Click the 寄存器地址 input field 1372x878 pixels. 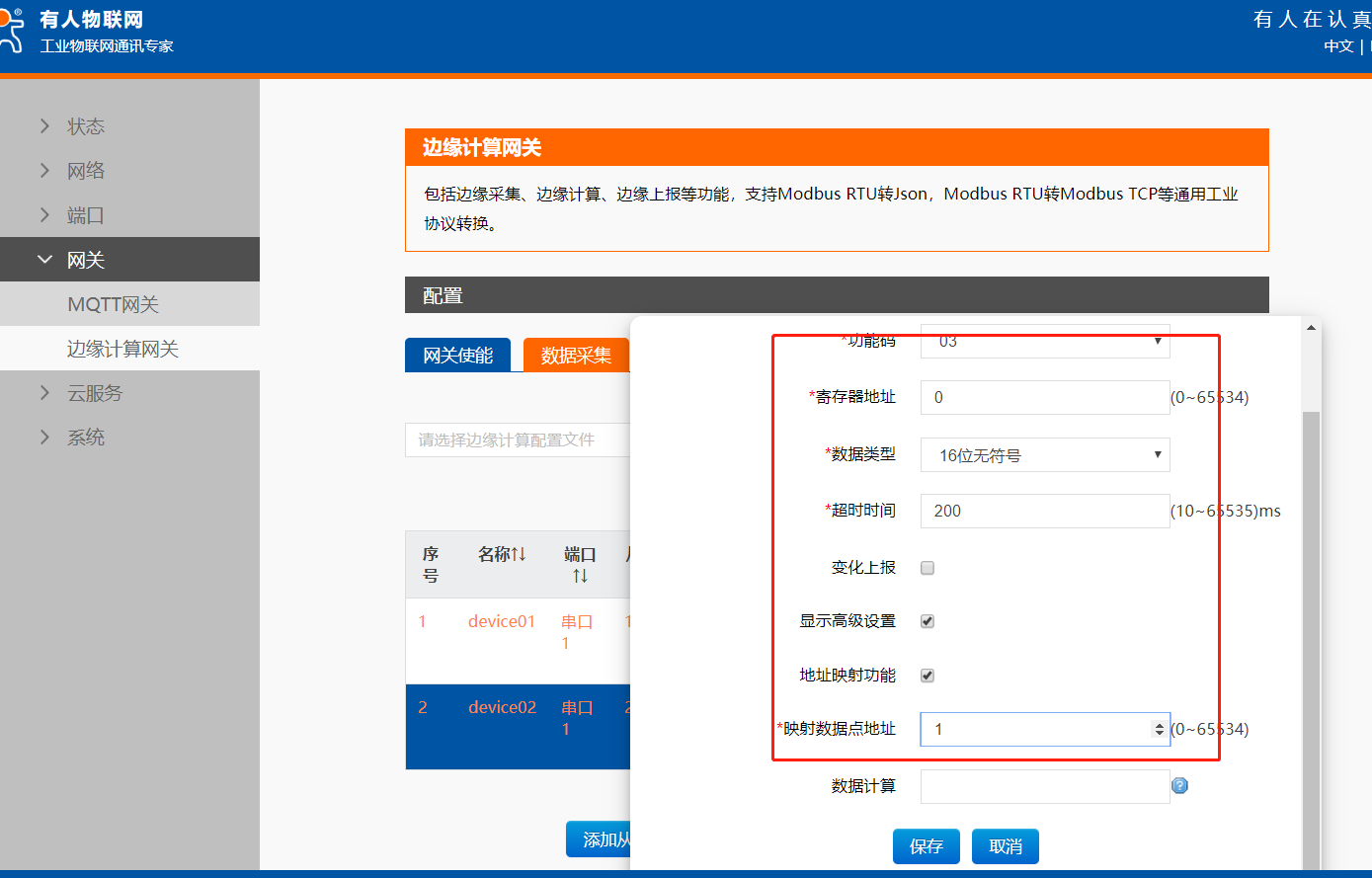(1044, 397)
